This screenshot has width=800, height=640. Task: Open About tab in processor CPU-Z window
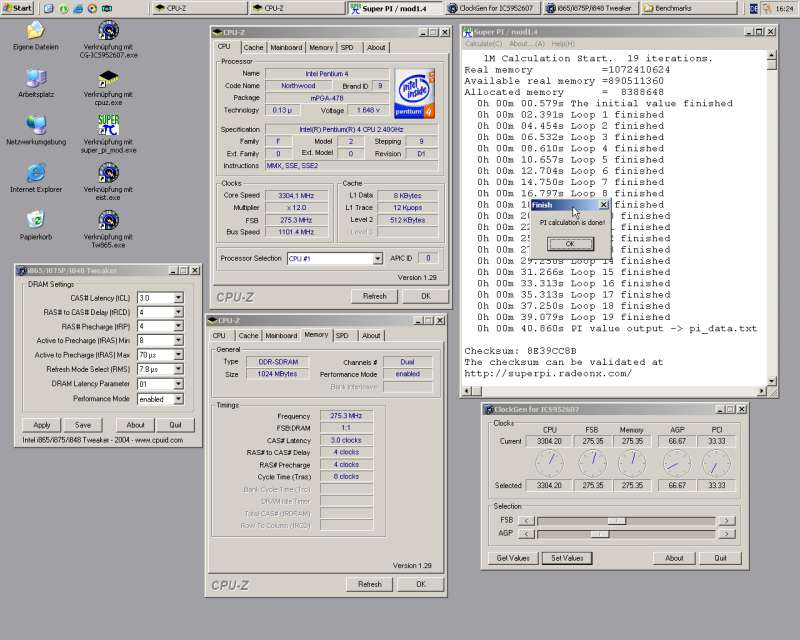pos(377,47)
